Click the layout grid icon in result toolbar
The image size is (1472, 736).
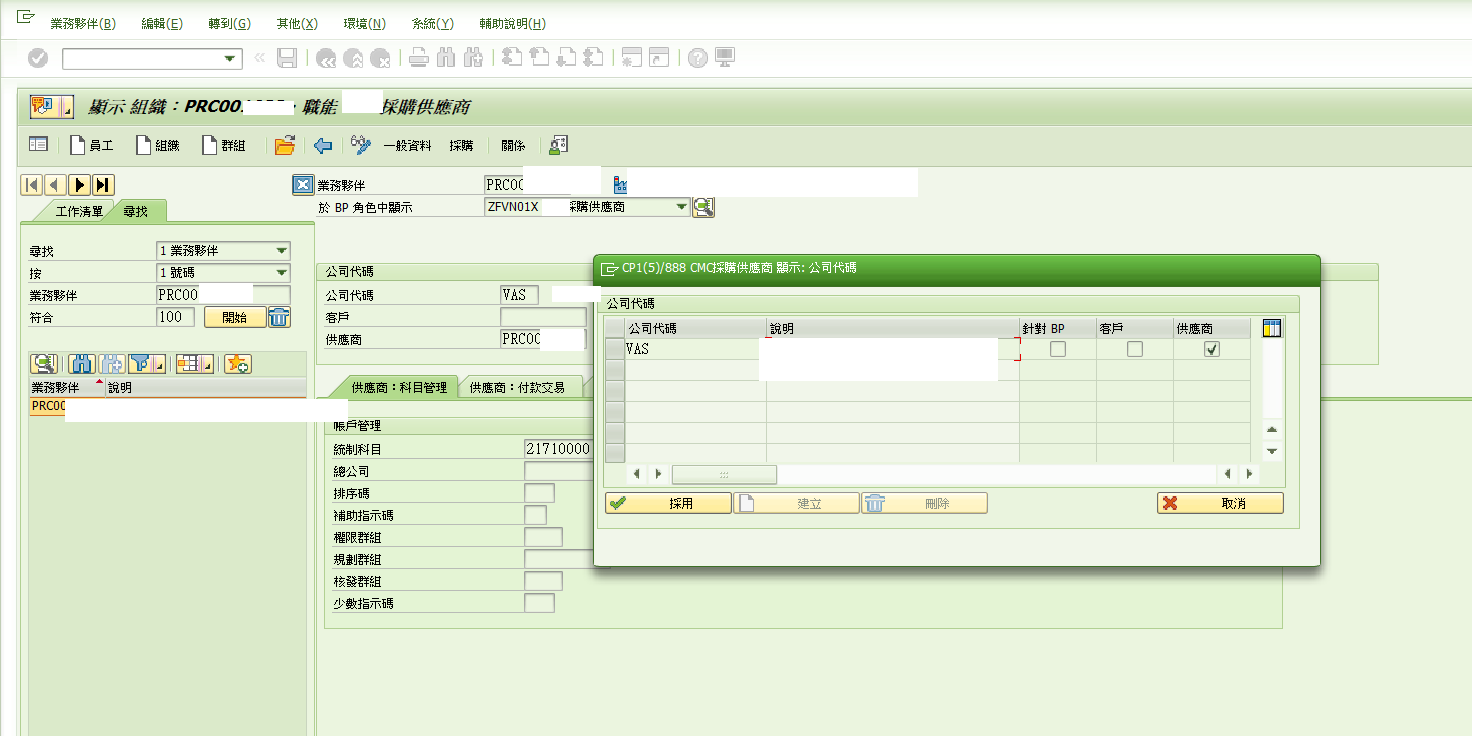coord(188,363)
